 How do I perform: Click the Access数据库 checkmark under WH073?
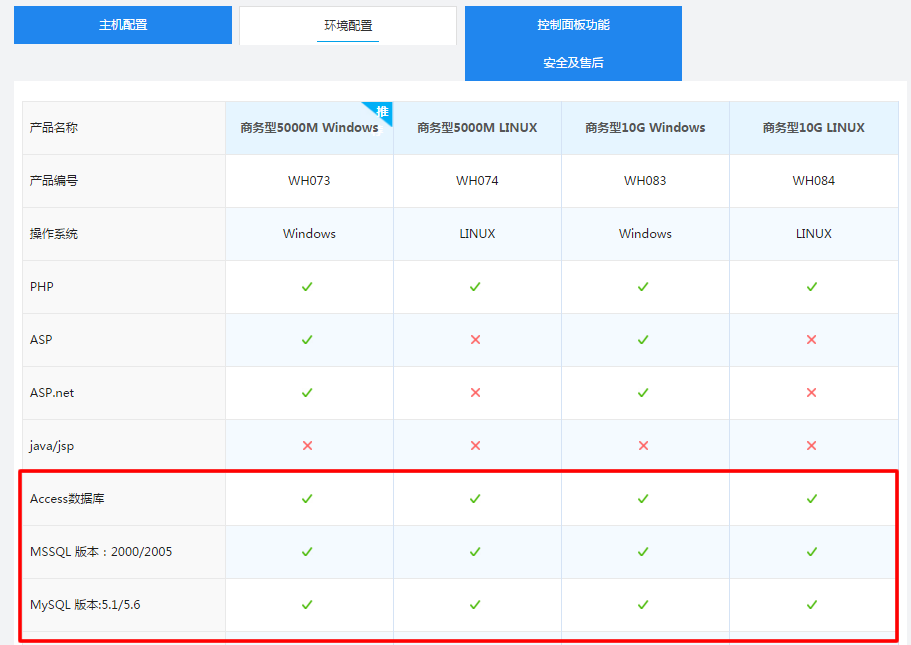[x=308, y=498]
